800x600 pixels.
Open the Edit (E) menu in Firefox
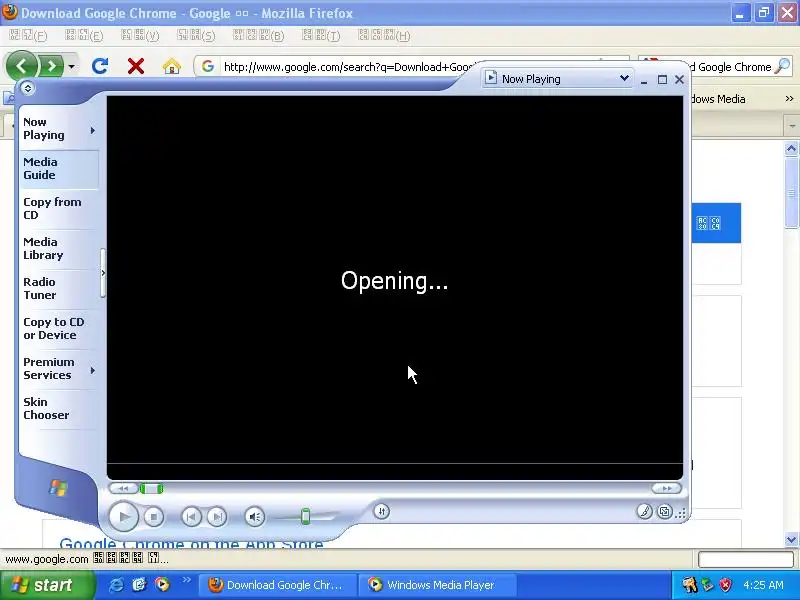[84, 35]
